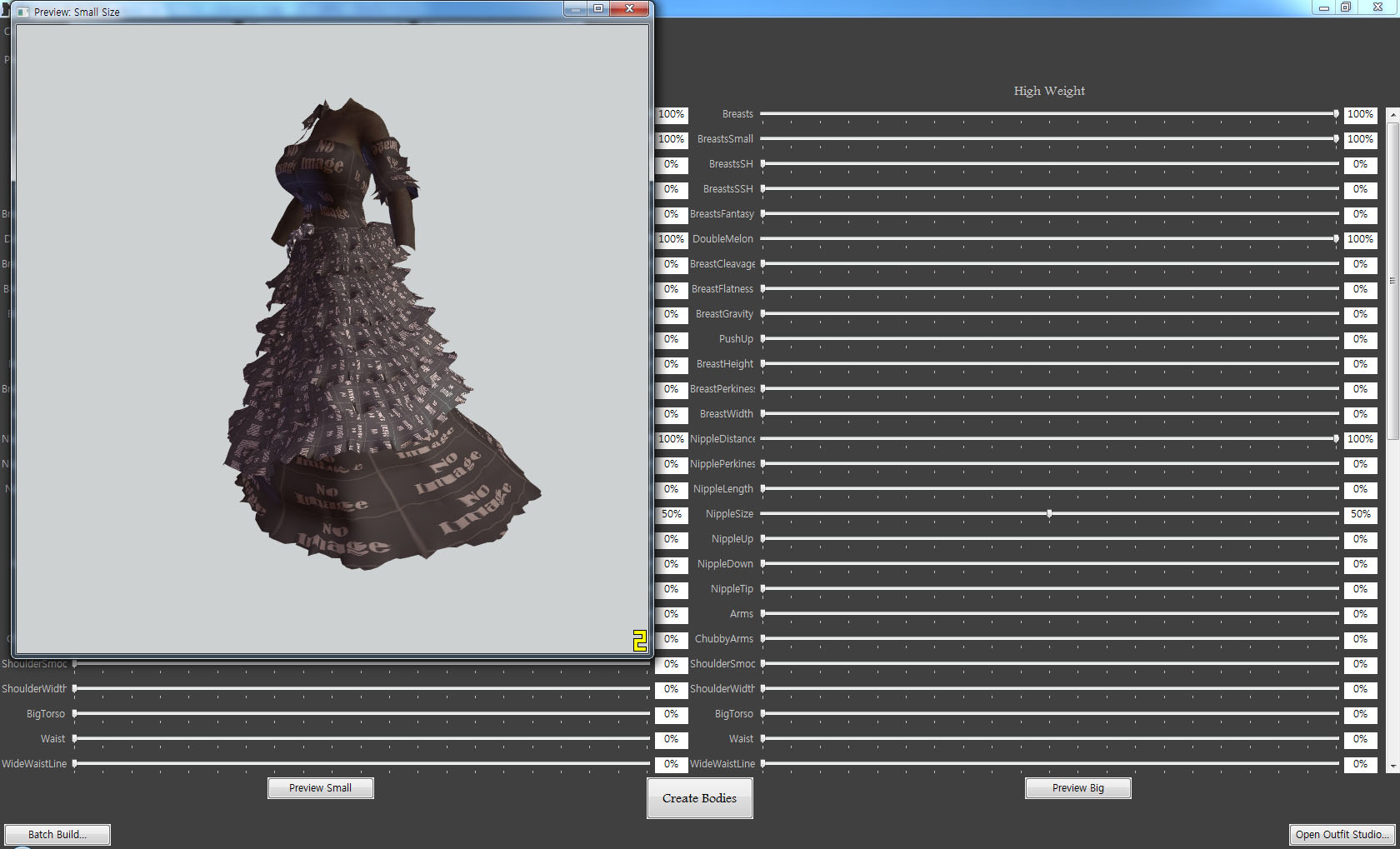The height and width of the screenshot is (849, 1400).
Task: Click the BreastsFantasy slider handle
Action: [762, 214]
